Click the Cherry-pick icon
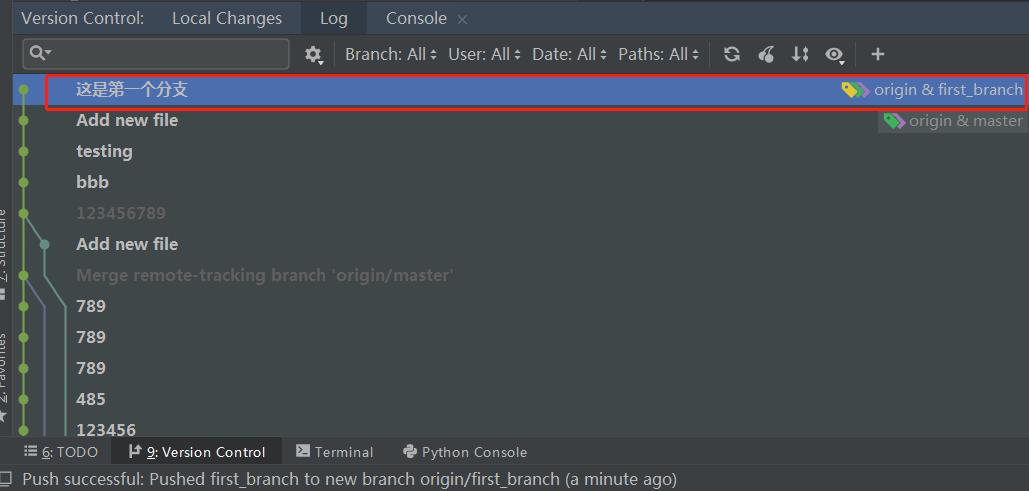This screenshot has height=491, width=1029. 766,54
